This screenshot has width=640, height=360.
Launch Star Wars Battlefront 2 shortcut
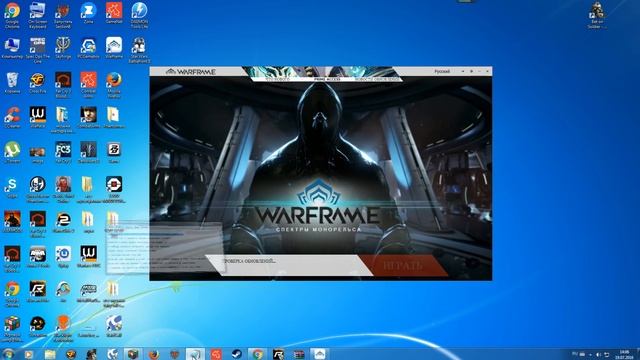coord(140,50)
